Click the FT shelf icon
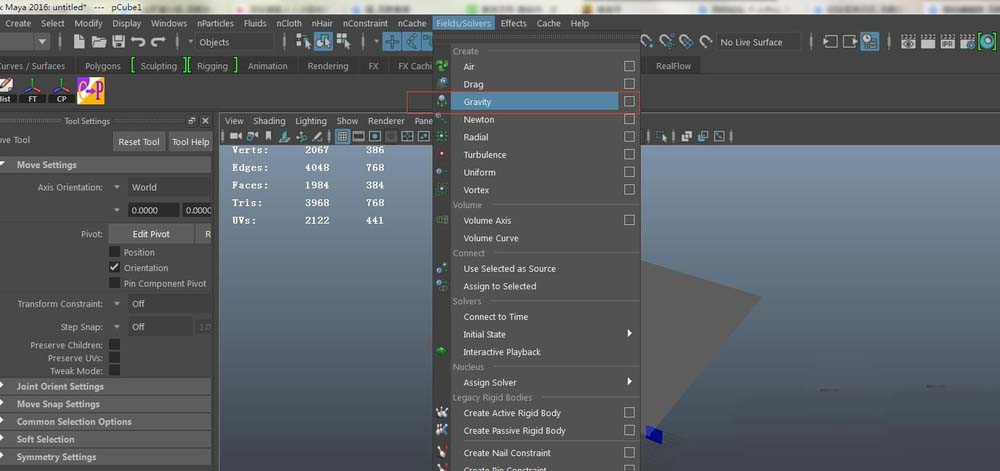The image size is (1000, 471). (x=31, y=91)
